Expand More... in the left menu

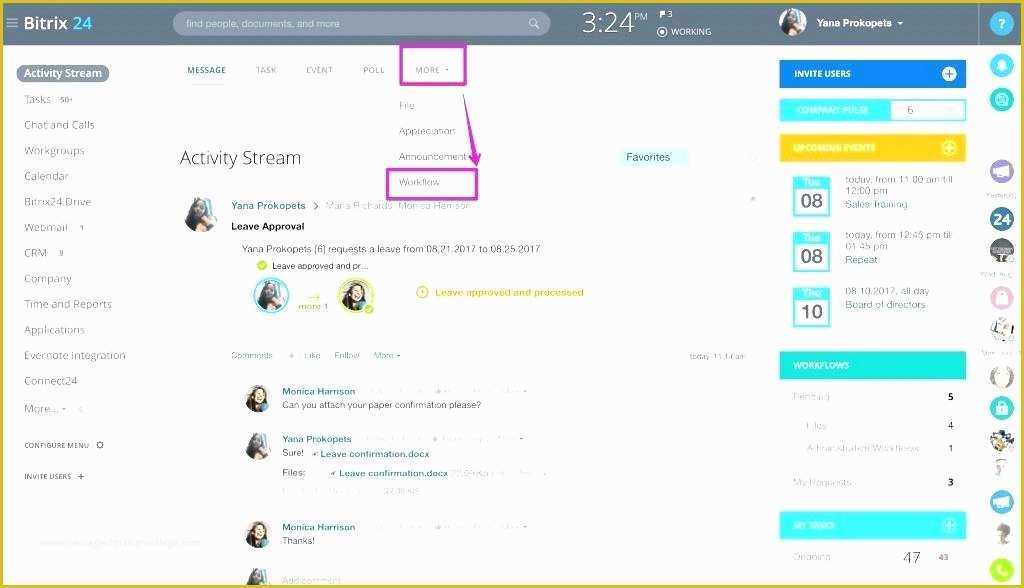(45, 408)
